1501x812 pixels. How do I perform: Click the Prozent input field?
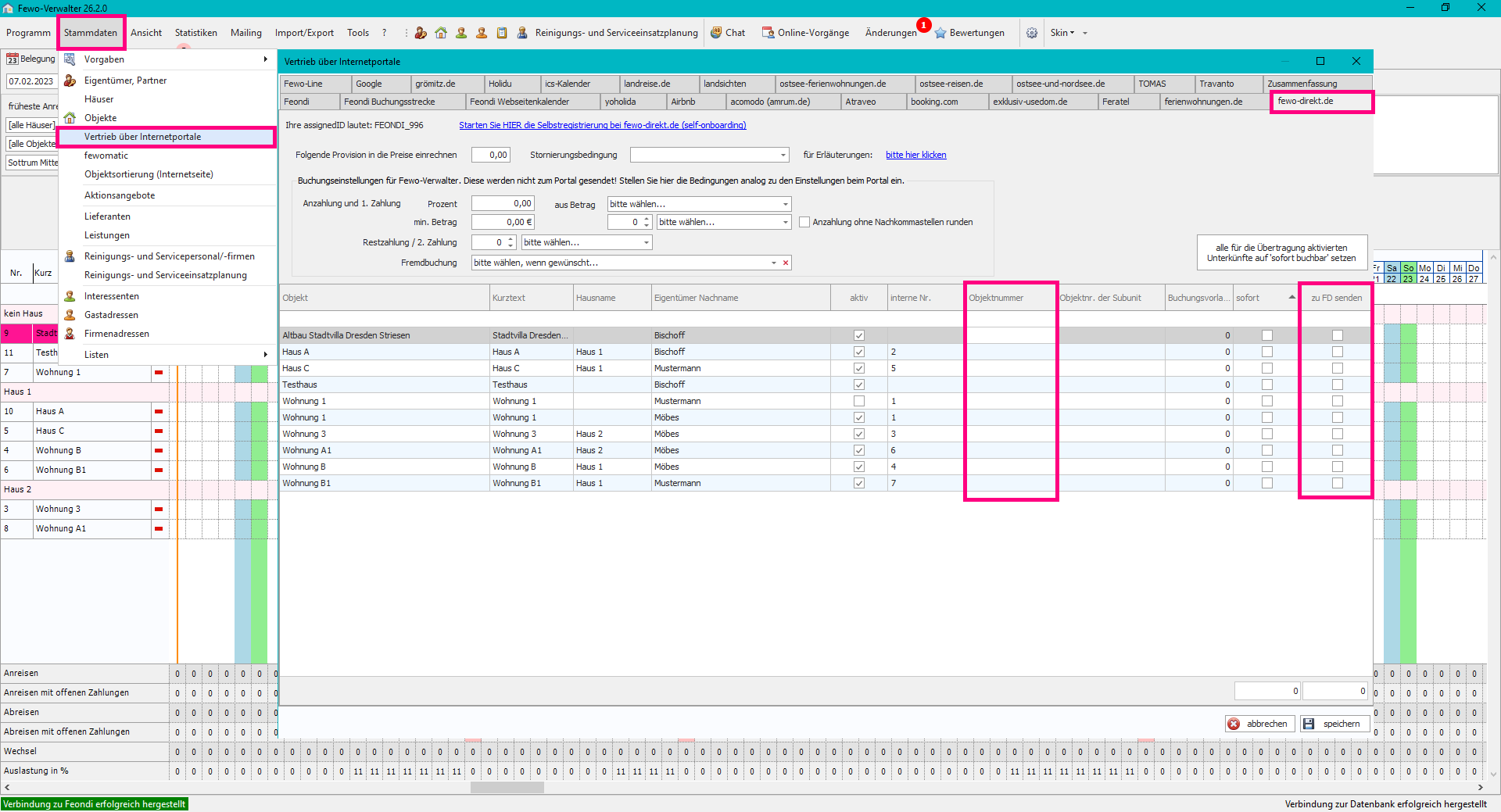pos(503,204)
